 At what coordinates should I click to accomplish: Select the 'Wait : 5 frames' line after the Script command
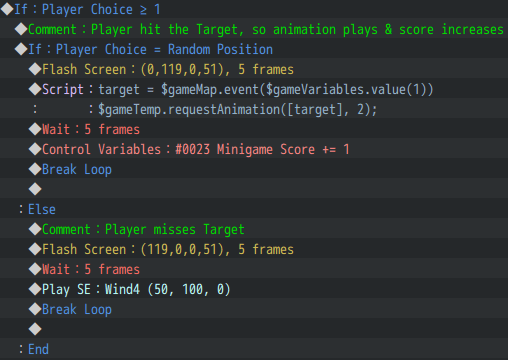pyautogui.click(x=254, y=129)
